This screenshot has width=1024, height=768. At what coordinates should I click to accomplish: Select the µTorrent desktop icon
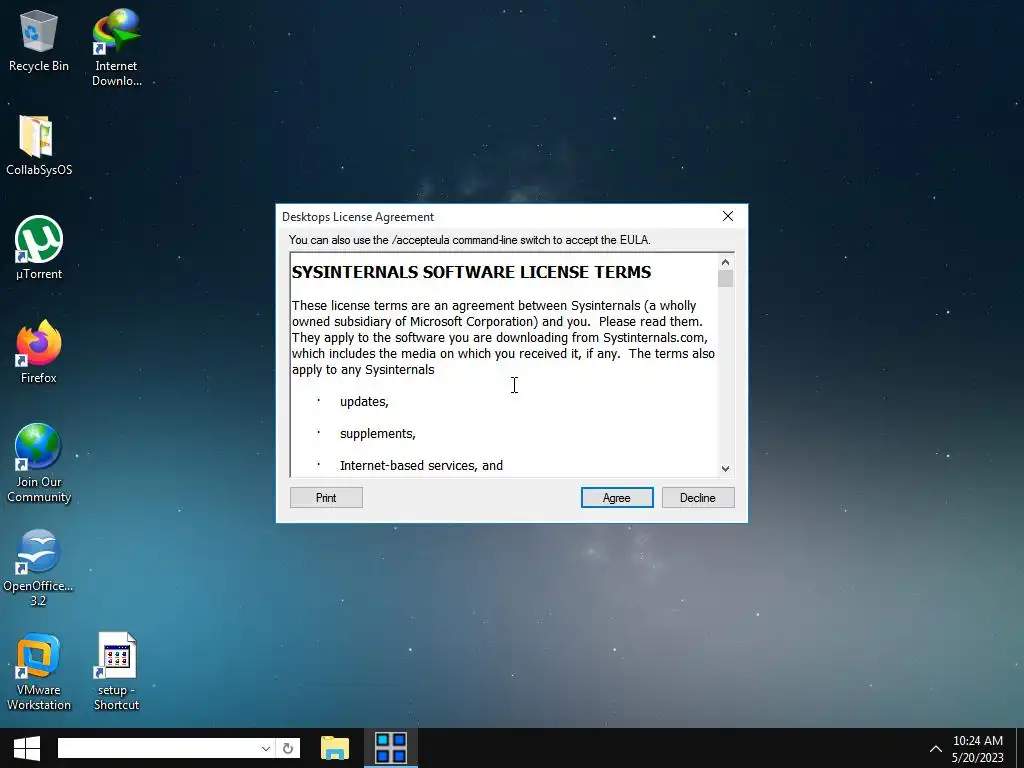pos(39,248)
